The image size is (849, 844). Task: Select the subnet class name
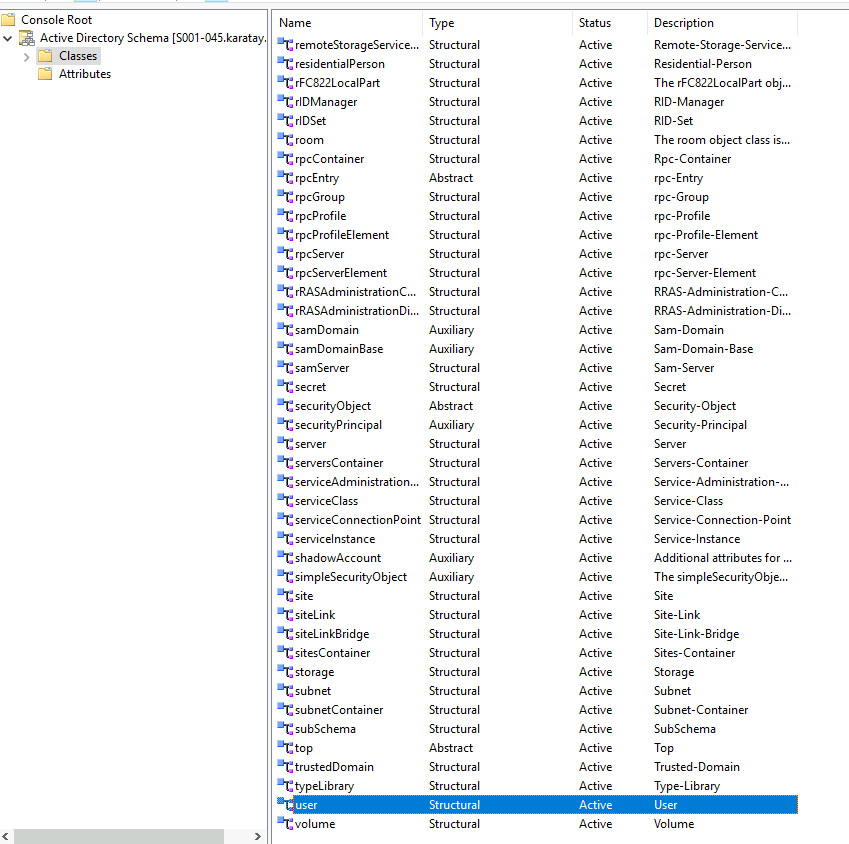point(313,690)
